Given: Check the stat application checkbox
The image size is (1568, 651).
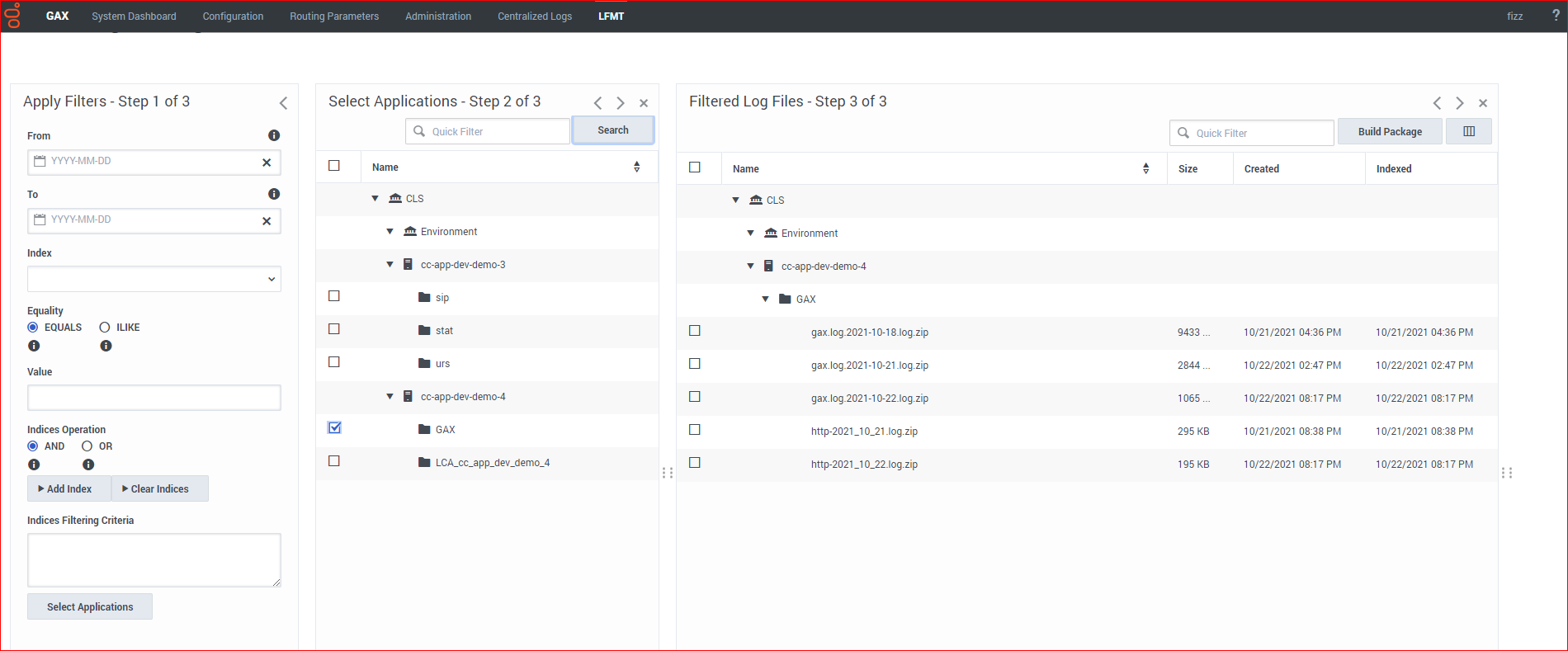Looking at the screenshot, I should click(334, 329).
